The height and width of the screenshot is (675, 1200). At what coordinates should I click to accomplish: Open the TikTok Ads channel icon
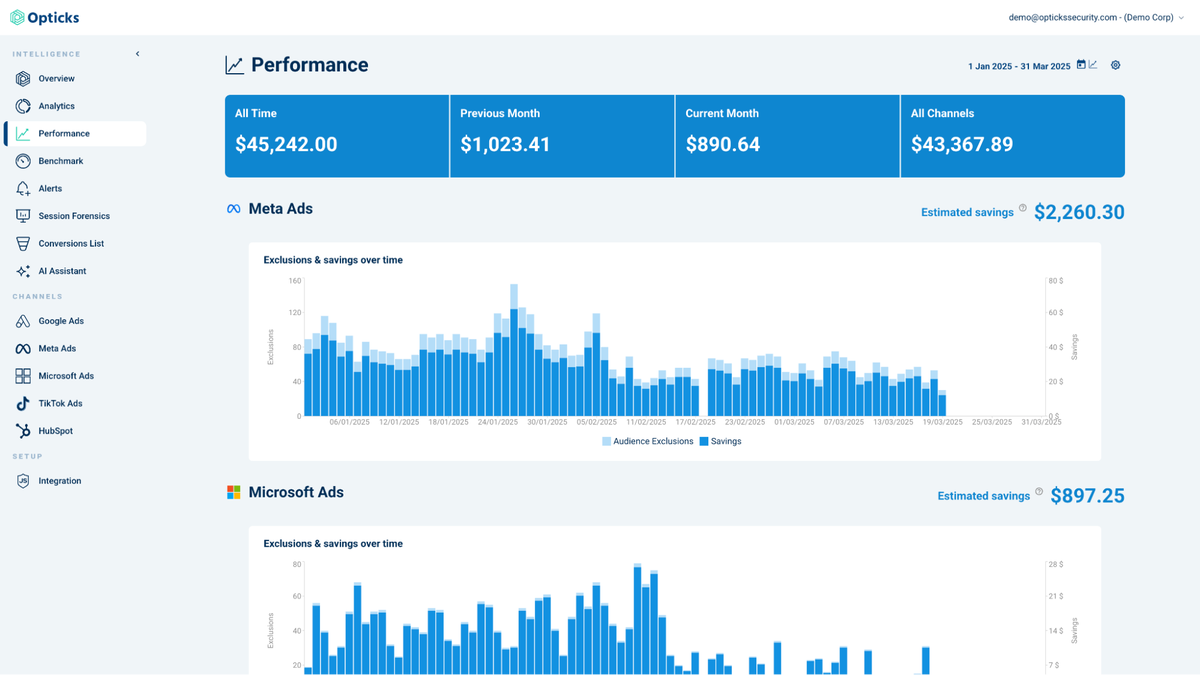click(x=22, y=403)
